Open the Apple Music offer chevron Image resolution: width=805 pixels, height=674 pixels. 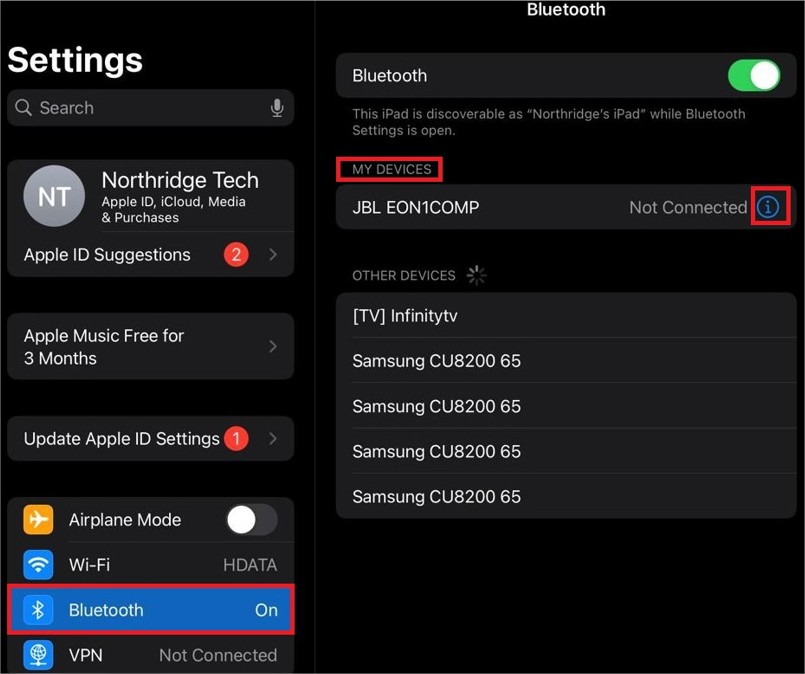click(x=273, y=346)
